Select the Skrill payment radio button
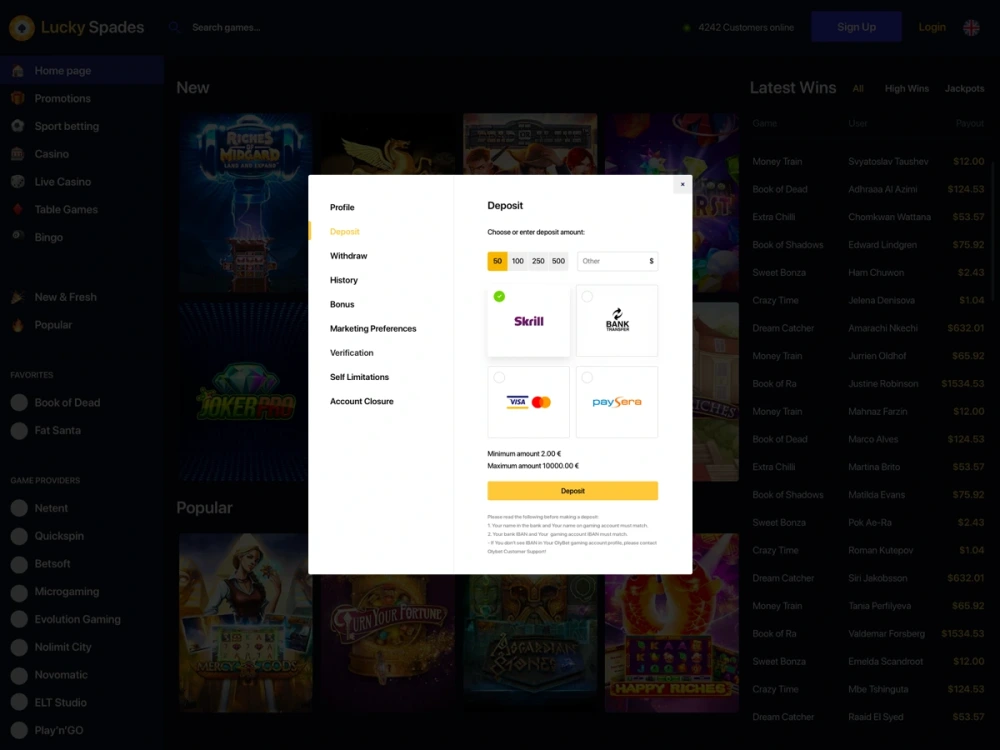Image resolution: width=1000 pixels, height=750 pixels. 499,296
